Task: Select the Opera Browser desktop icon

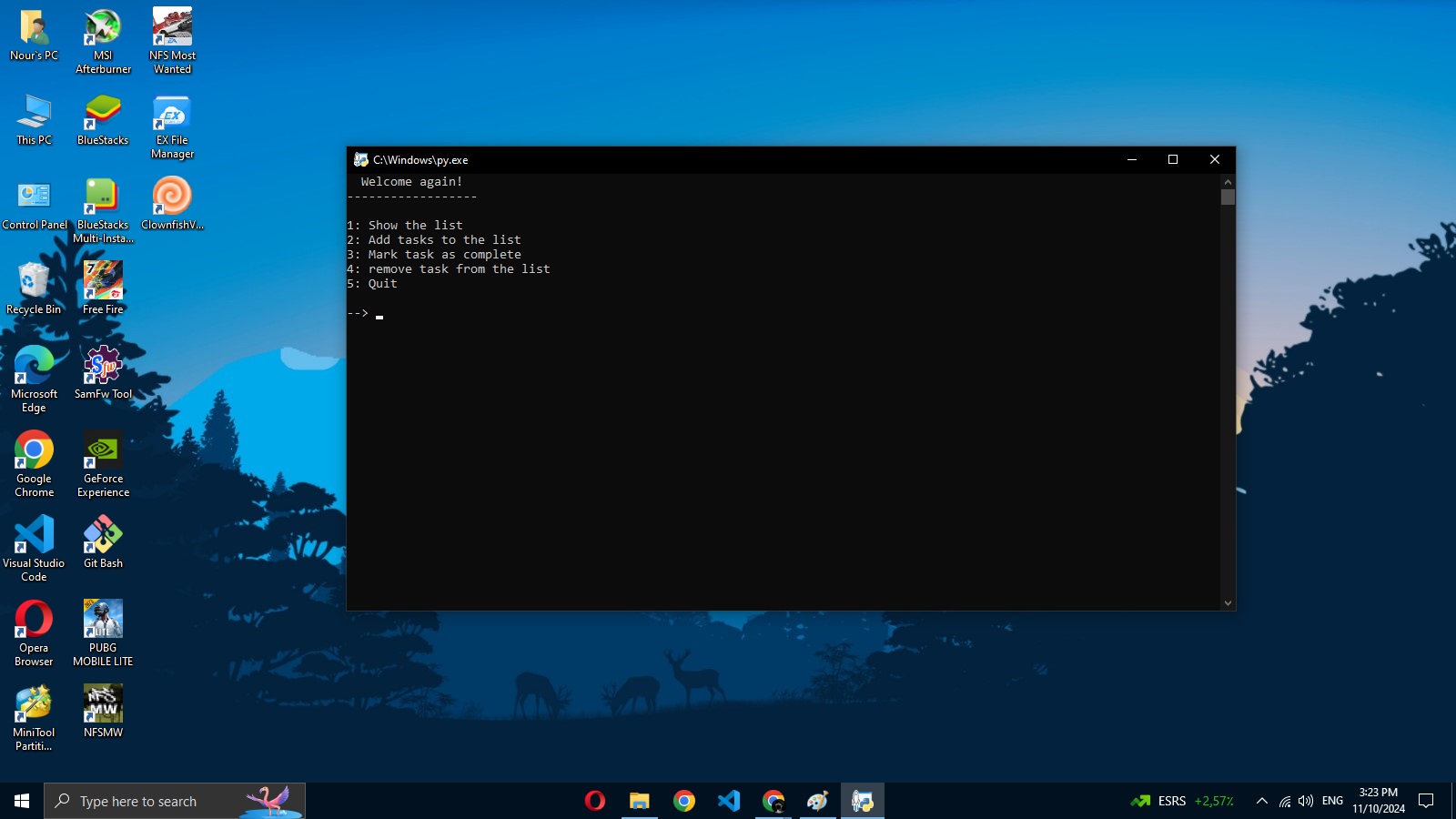Action: 34,634
